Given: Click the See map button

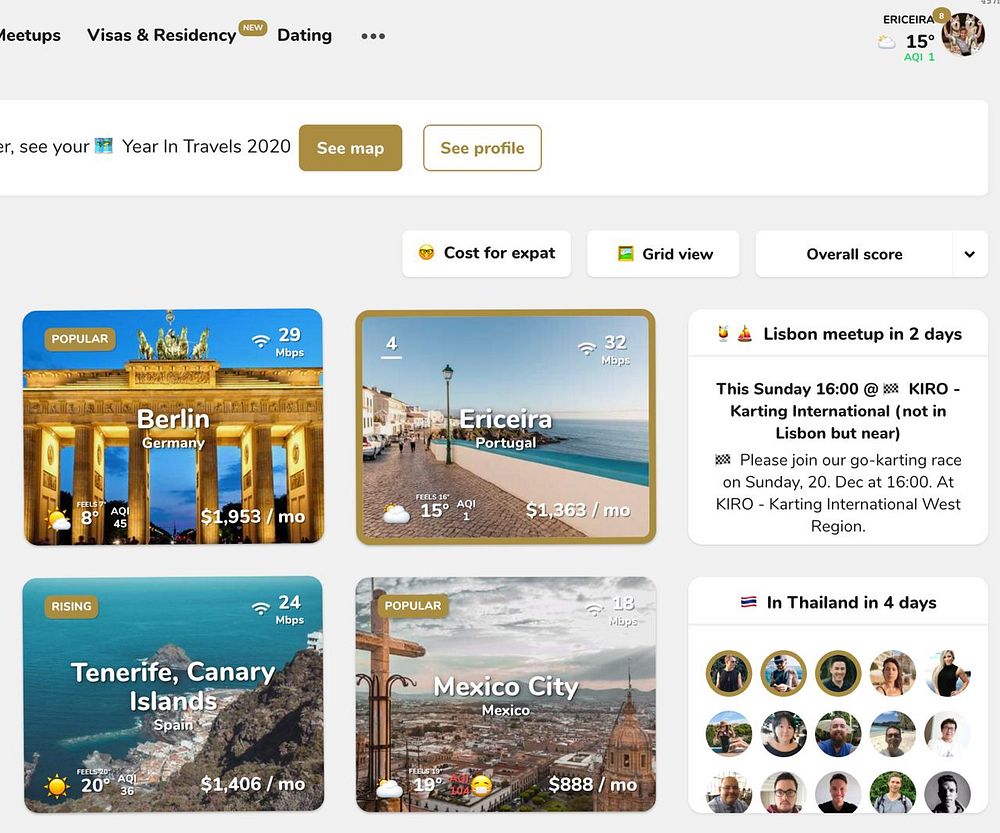Looking at the screenshot, I should pyautogui.click(x=350, y=148).
